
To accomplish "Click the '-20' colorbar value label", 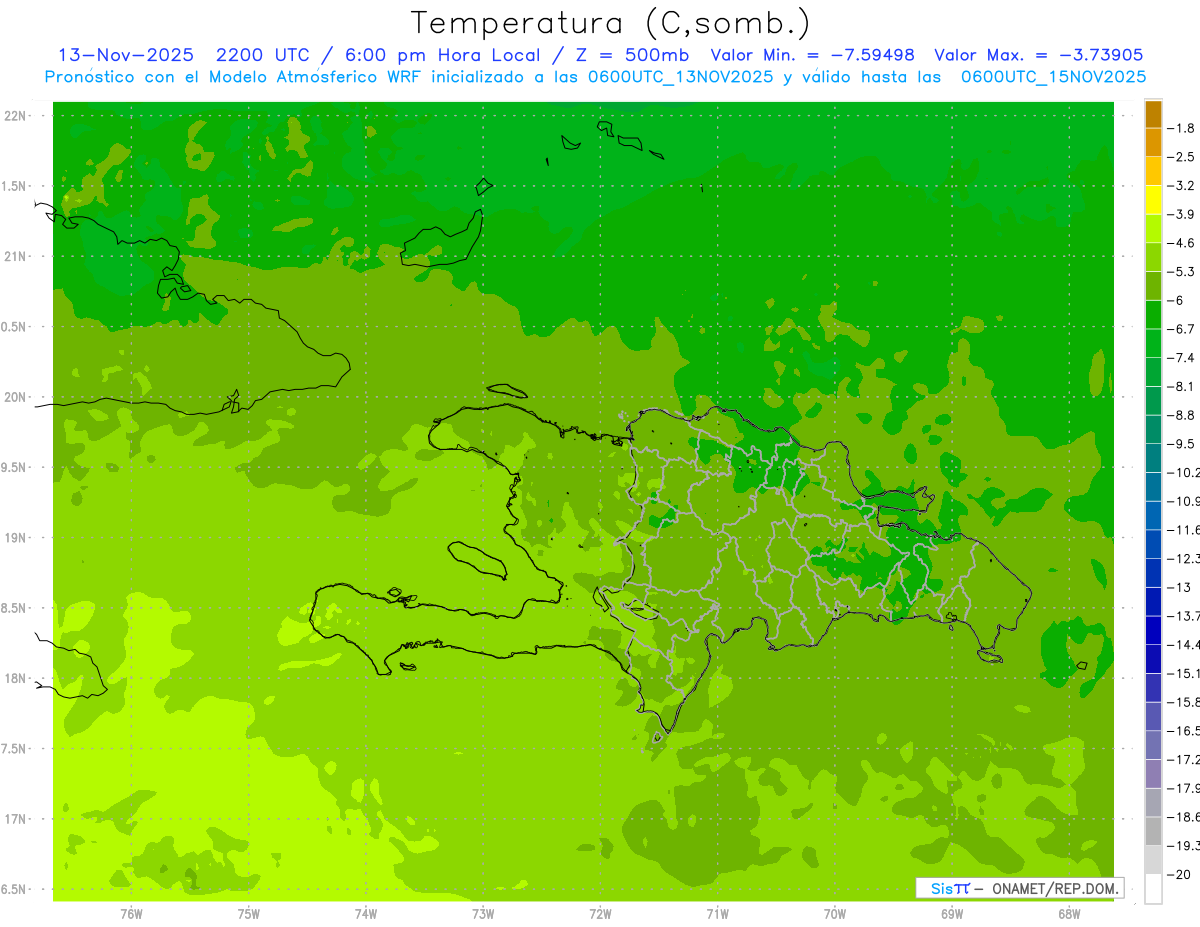I will [1179, 874].
